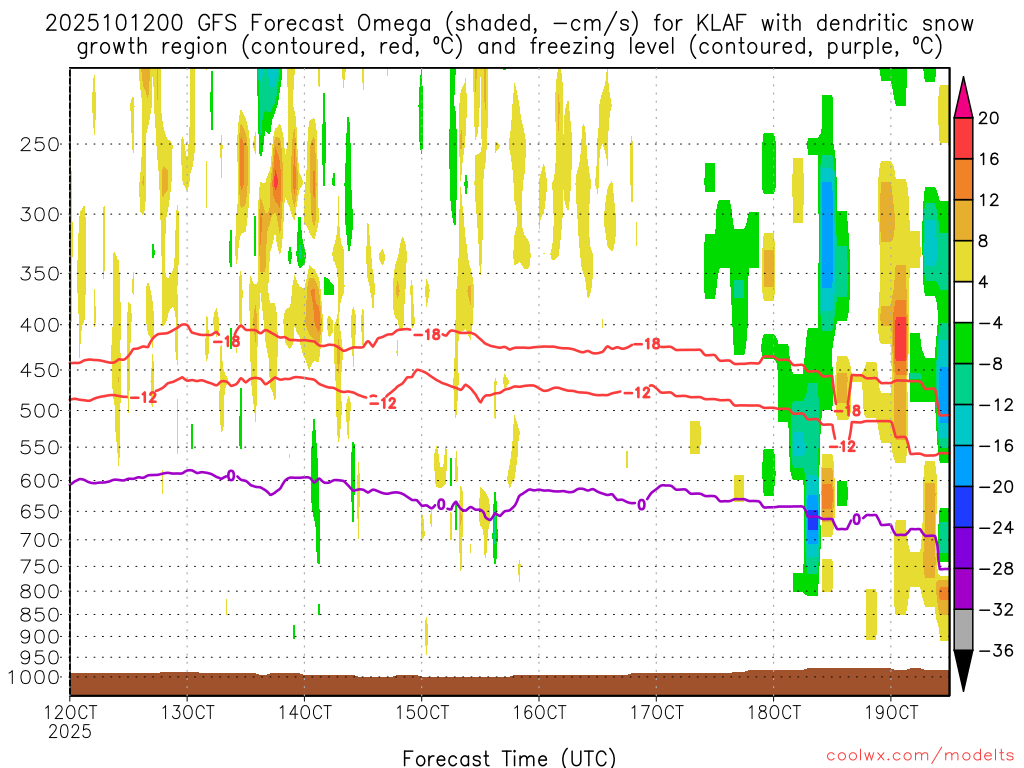Click the '500' pressure level label
Screen dimensions: 1024x768
click(x=40, y=411)
